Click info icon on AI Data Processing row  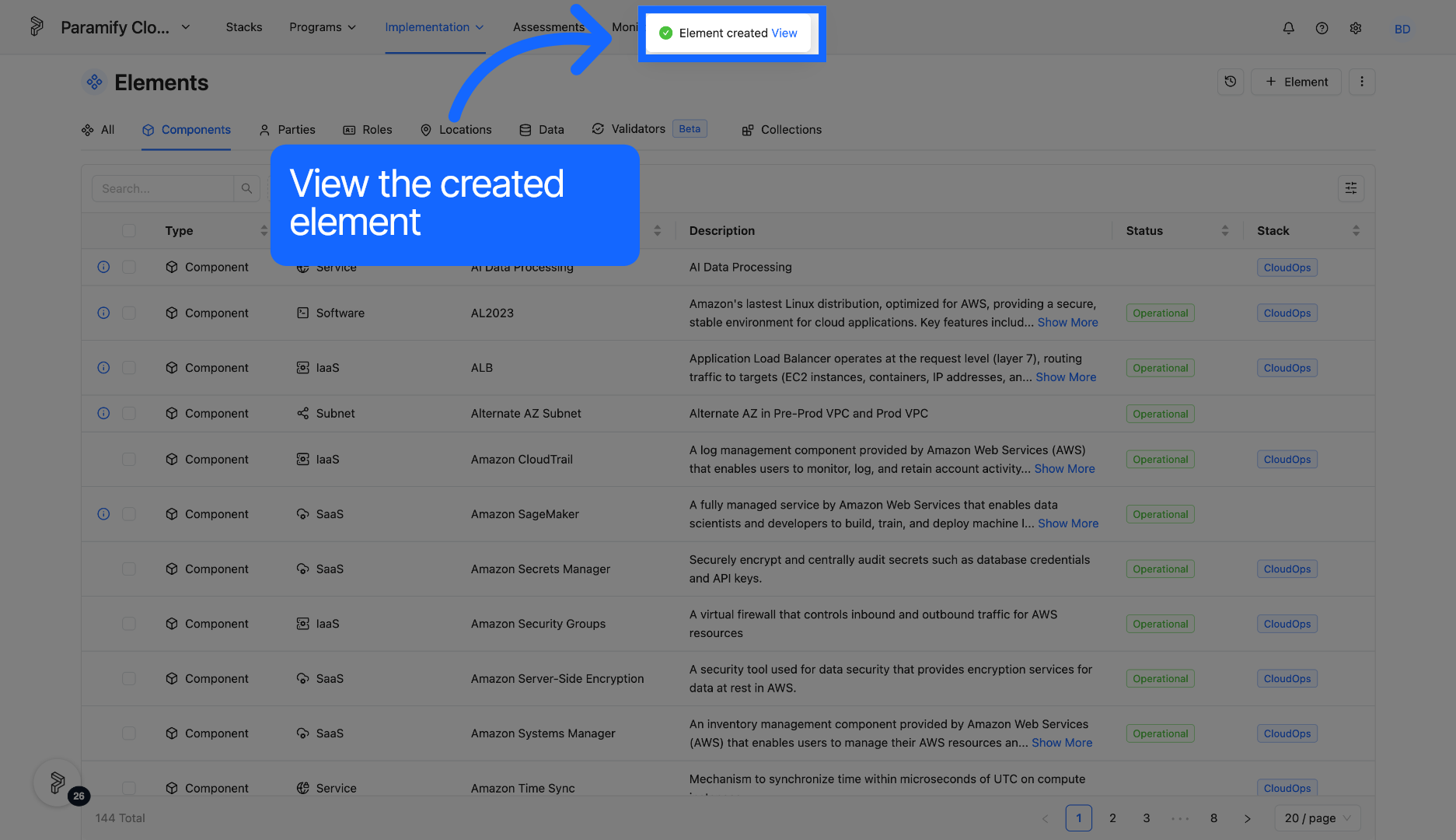click(x=103, y=267)
